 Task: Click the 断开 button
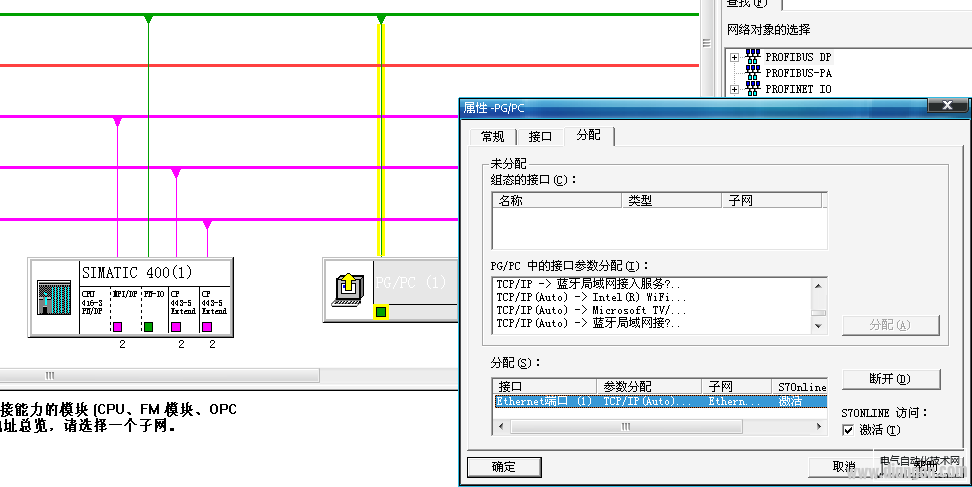pyautogui.click(x=890, y=379)
